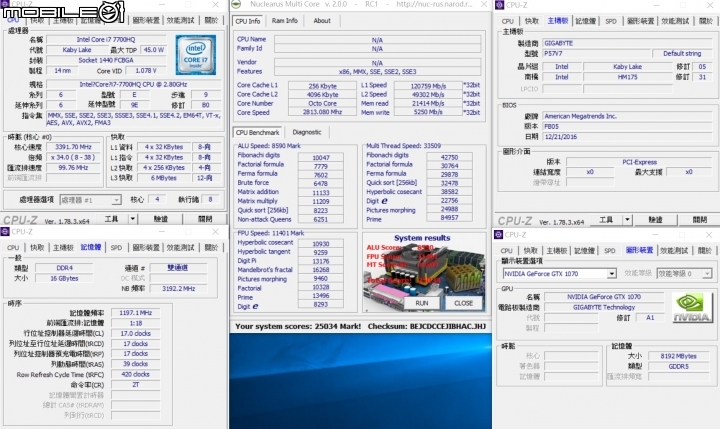720x429 pixels.
Task: Click the Socket 1440 FCBGA package value
Action: point(106,61)
